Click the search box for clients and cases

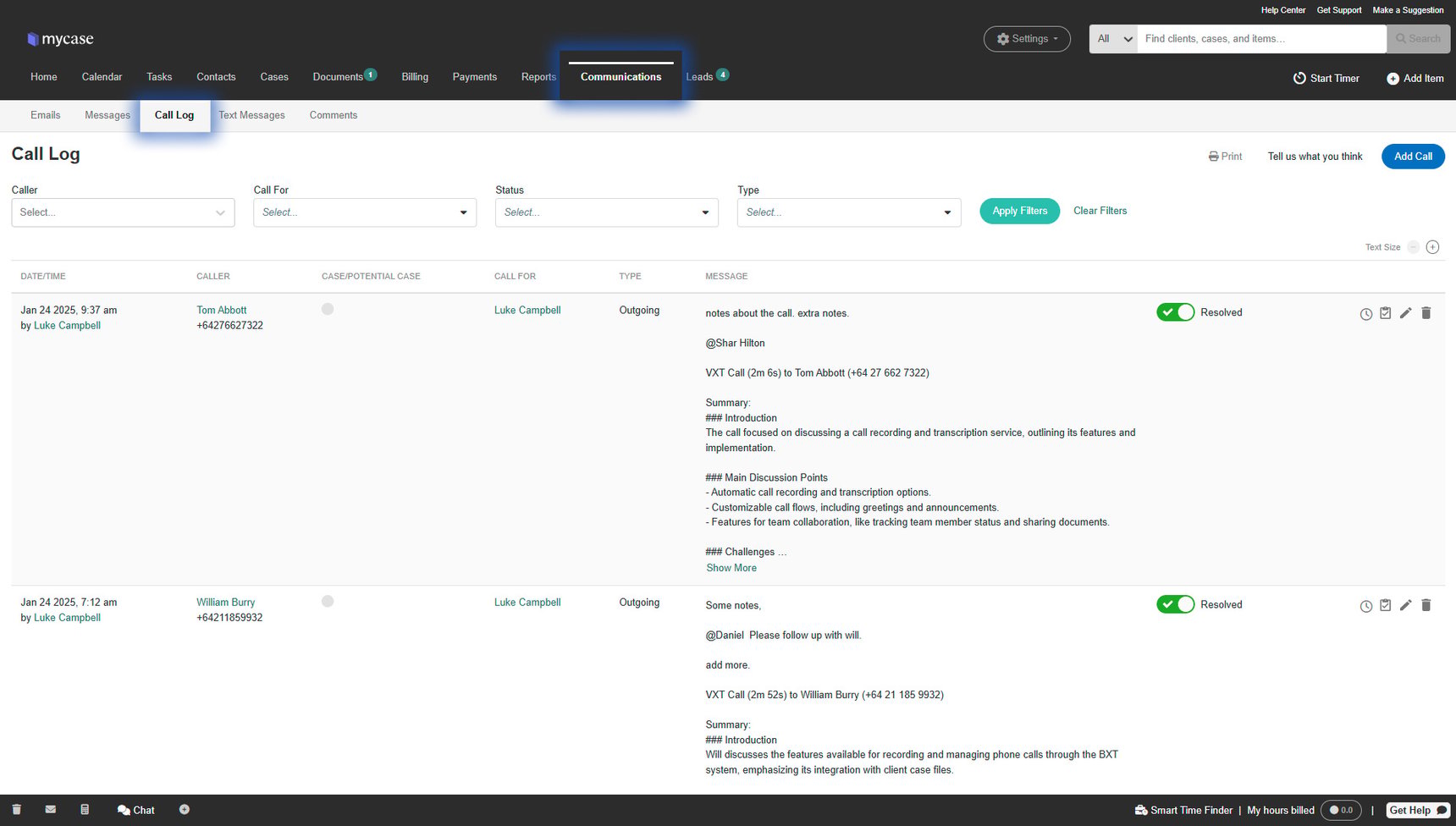pos(1261,39)
